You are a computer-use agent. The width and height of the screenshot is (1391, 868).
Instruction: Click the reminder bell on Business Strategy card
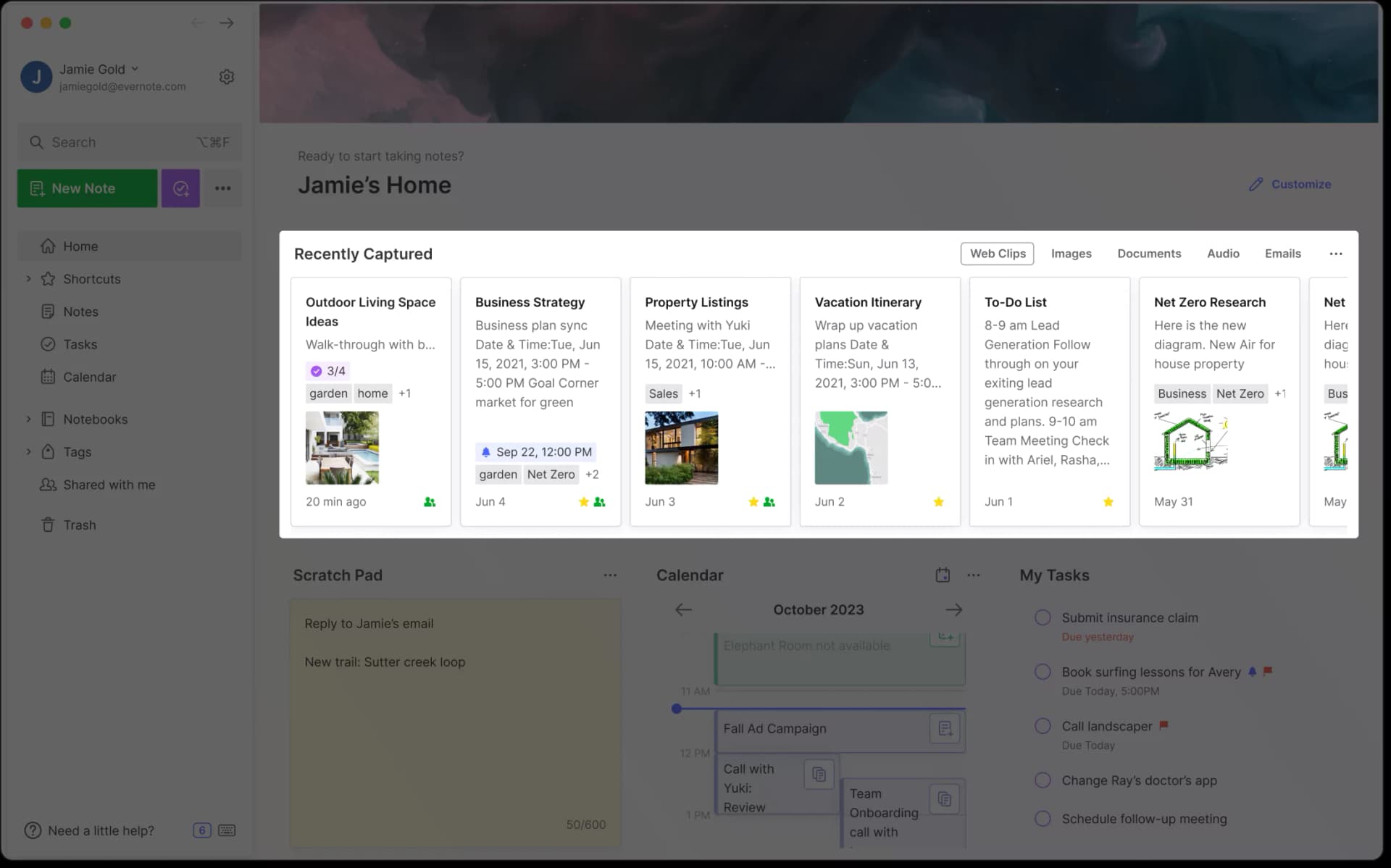pyautogui.click(x=486, y=451)
